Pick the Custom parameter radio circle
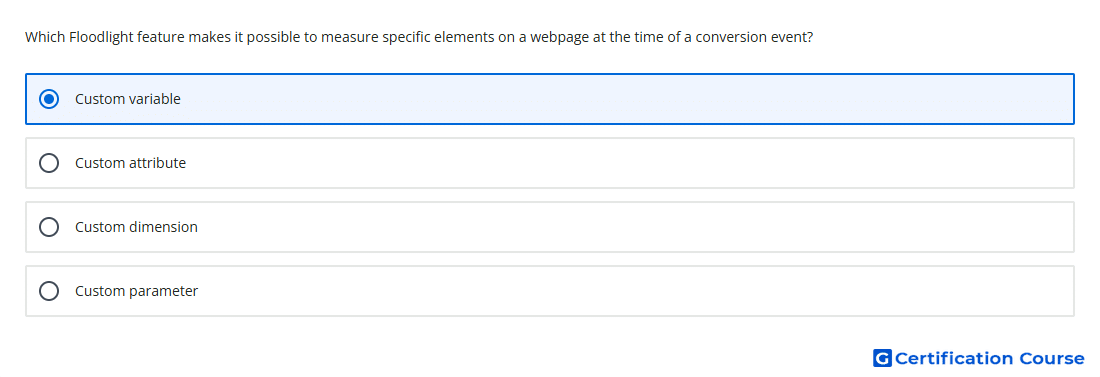 tap(49, 291)
